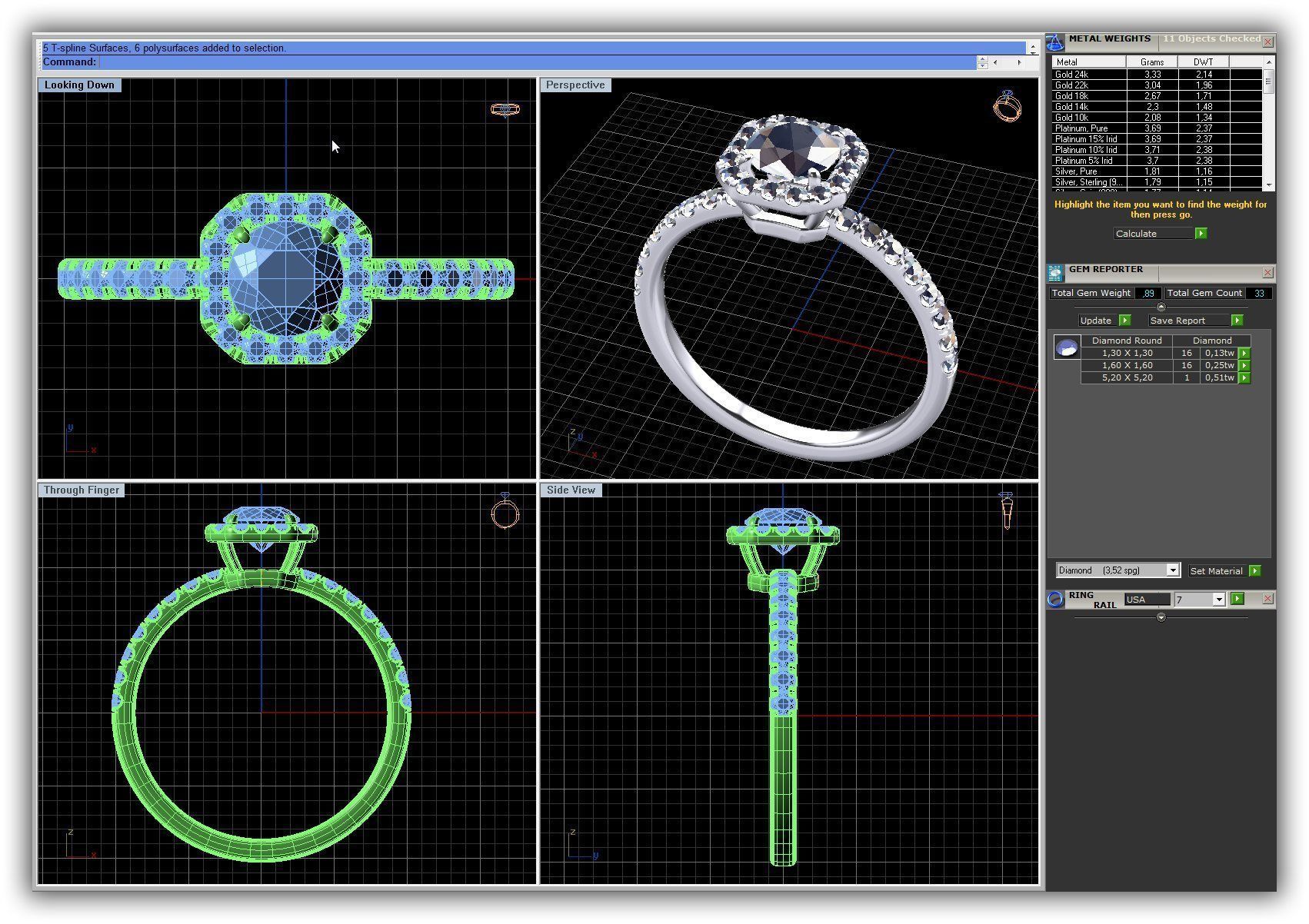Click the 1,60 X 1,60 gem size cell
Viewport: 1309px width, 924px height.
pos(1127,366)
